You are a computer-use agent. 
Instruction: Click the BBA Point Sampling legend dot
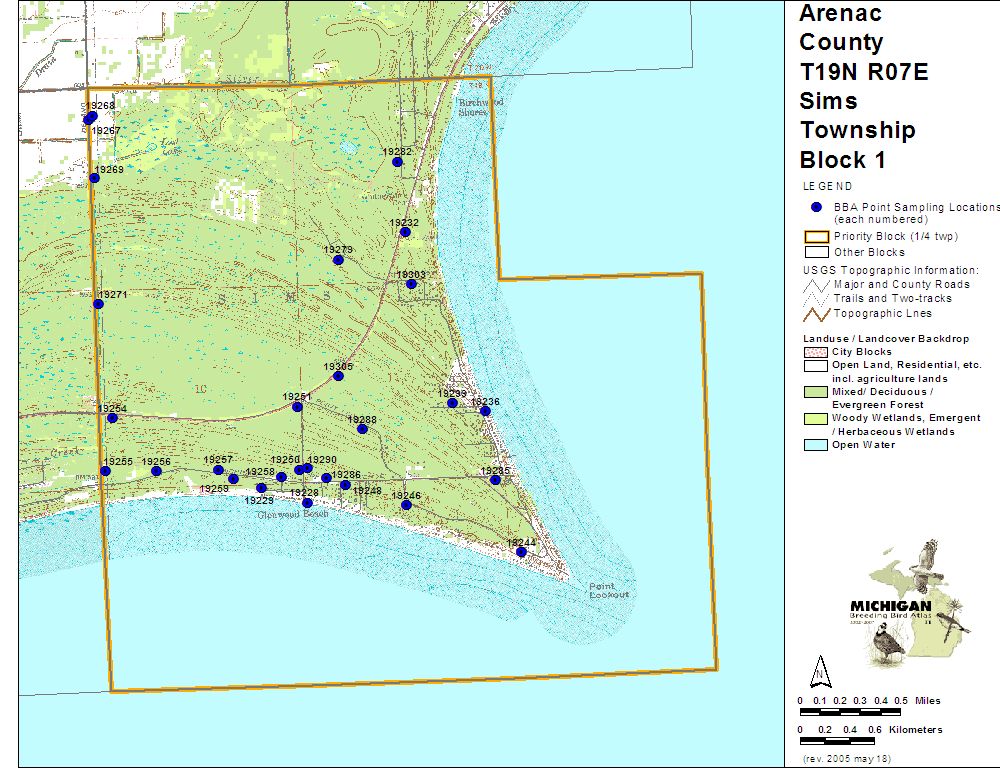816,207
